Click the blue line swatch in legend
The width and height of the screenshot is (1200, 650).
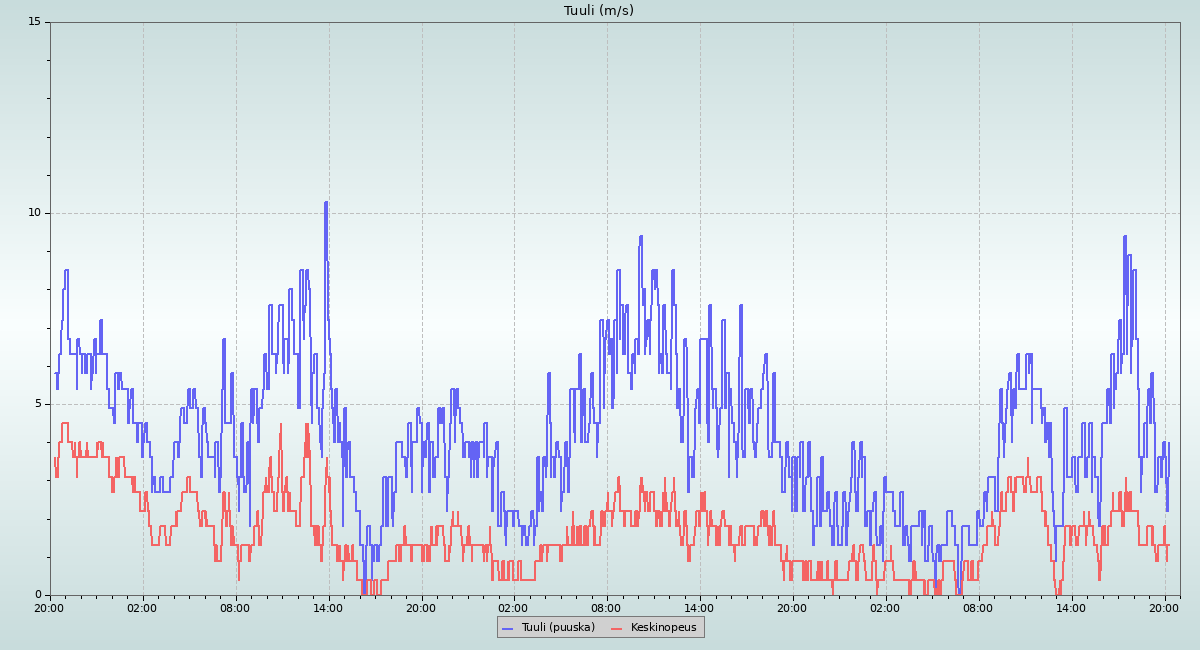[507, 628]
